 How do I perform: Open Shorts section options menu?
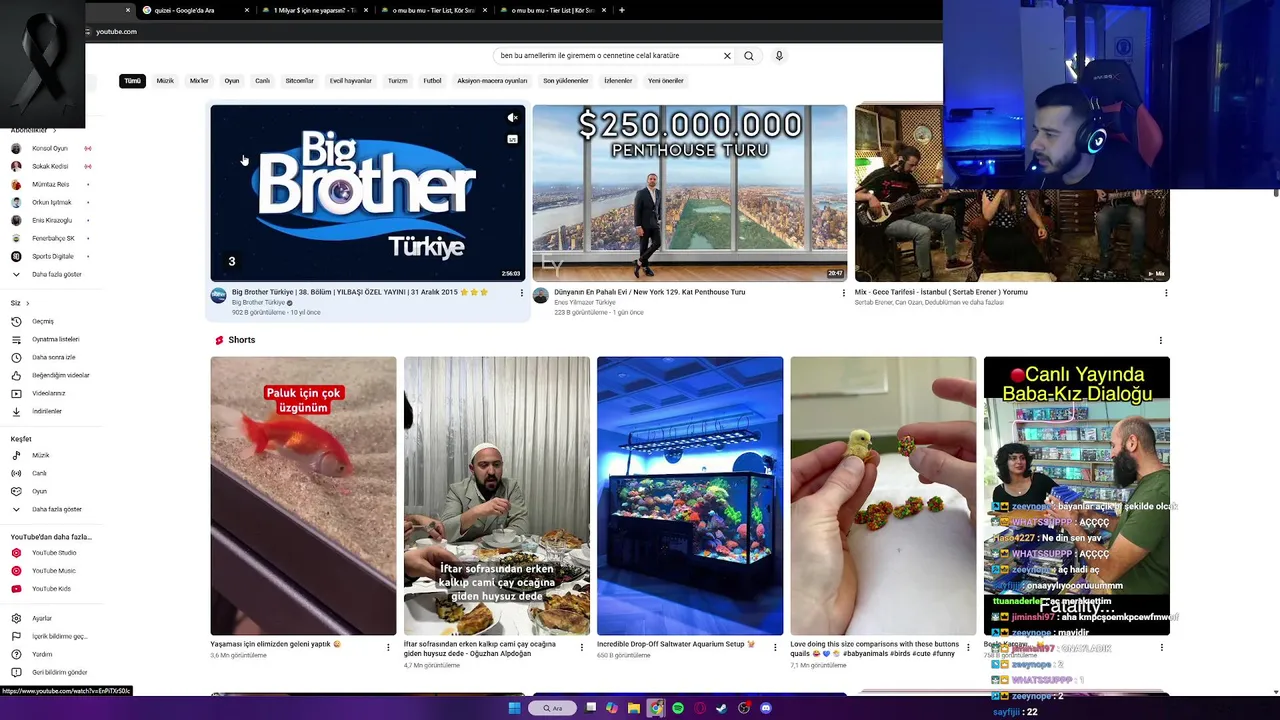1160,341
